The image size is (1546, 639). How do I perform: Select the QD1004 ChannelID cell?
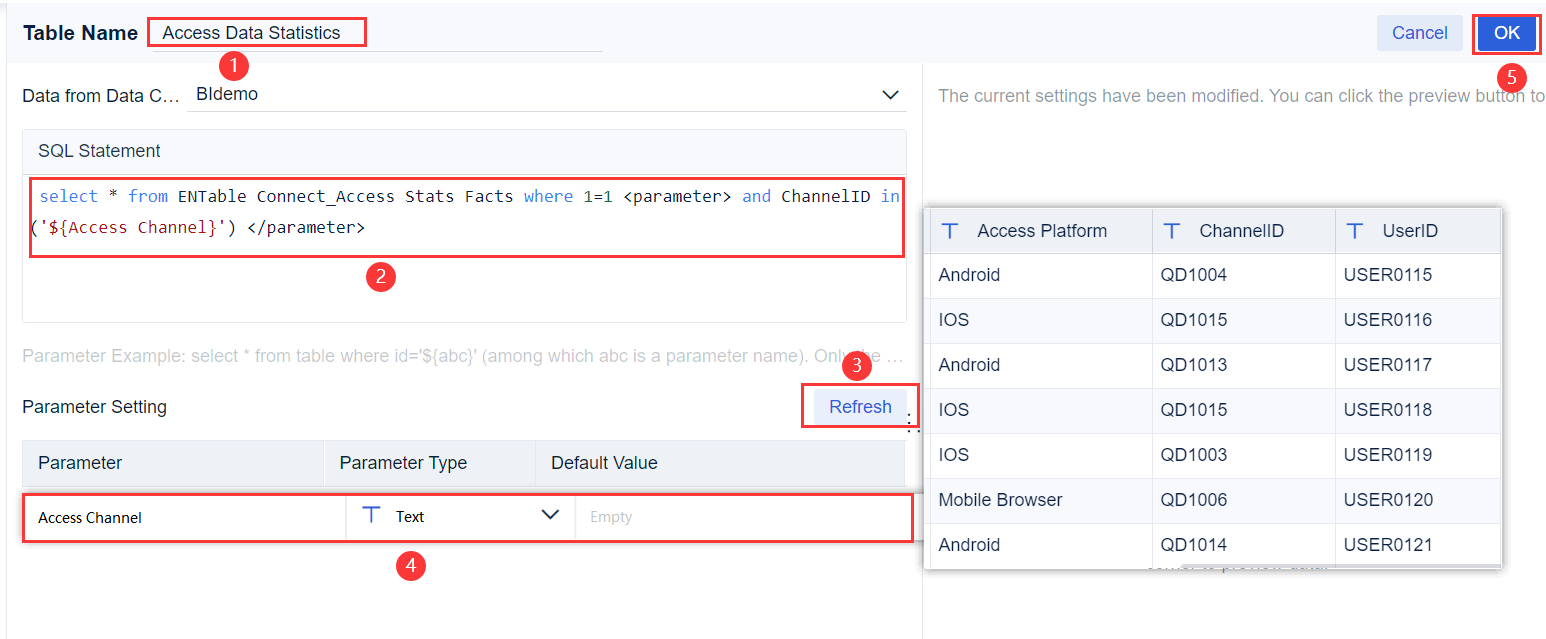[1243, 275]
